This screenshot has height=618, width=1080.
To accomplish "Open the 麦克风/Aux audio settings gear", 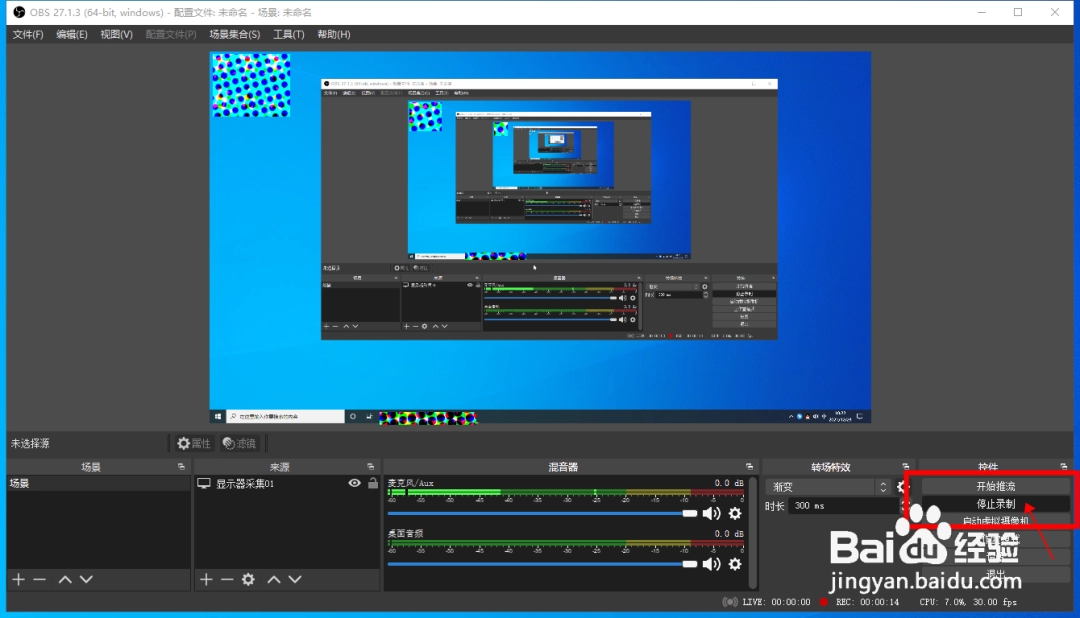I will click(x=735, y=513).
